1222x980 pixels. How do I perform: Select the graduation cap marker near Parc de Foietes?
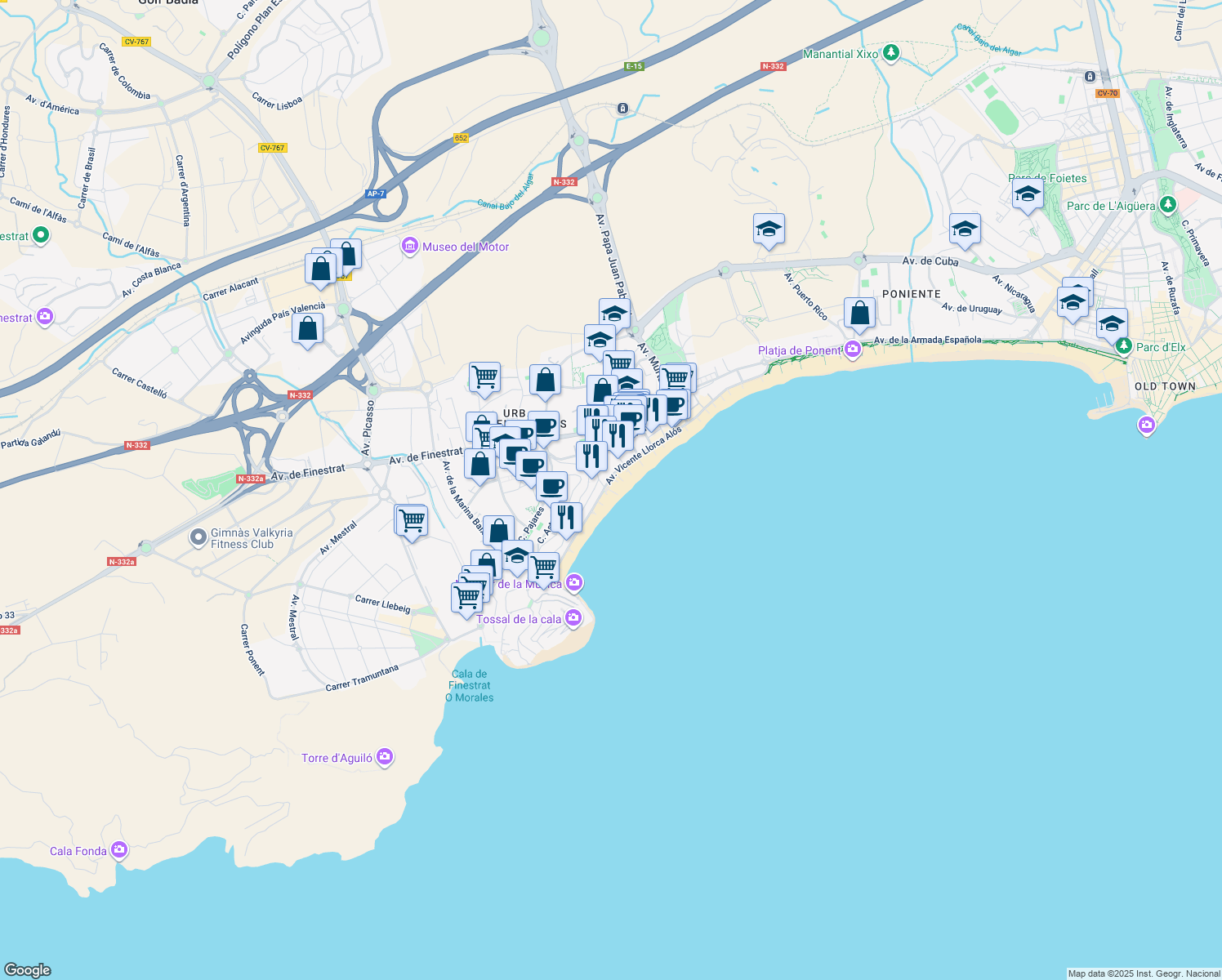point(1027,193)
